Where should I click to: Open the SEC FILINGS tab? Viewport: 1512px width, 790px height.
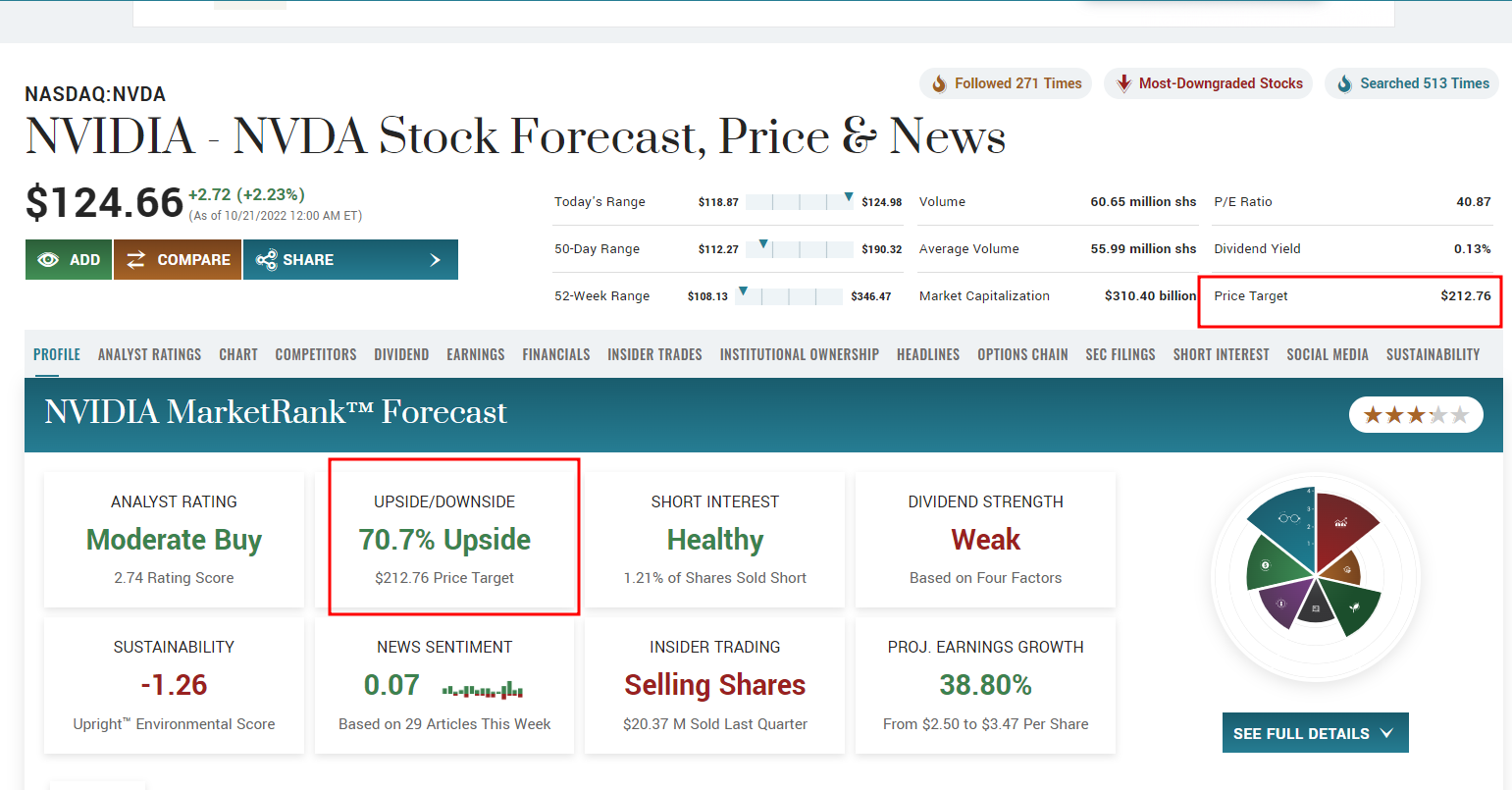click(1121, 354)
